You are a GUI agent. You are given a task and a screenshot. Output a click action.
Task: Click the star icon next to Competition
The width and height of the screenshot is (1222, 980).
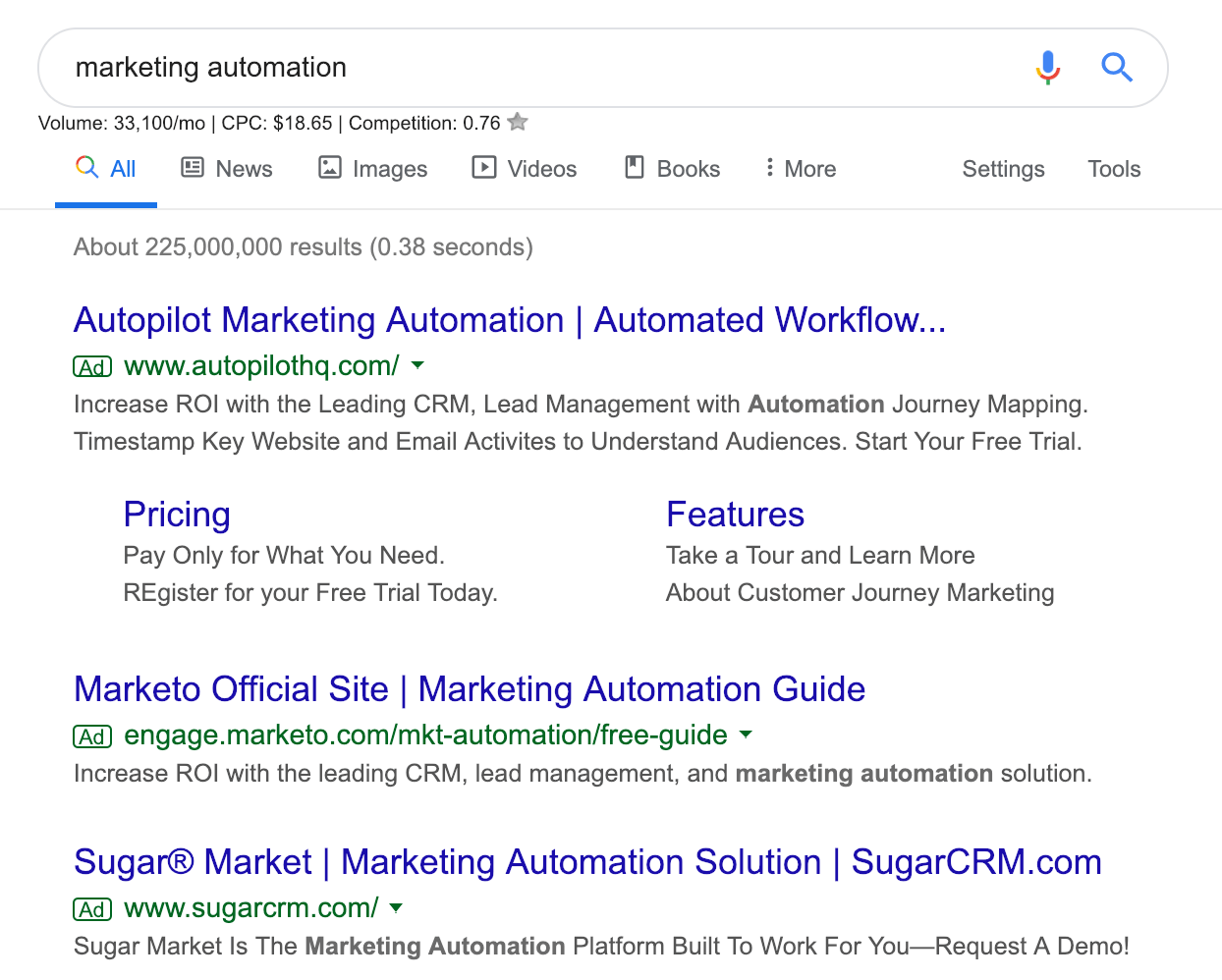pos(518,123)
